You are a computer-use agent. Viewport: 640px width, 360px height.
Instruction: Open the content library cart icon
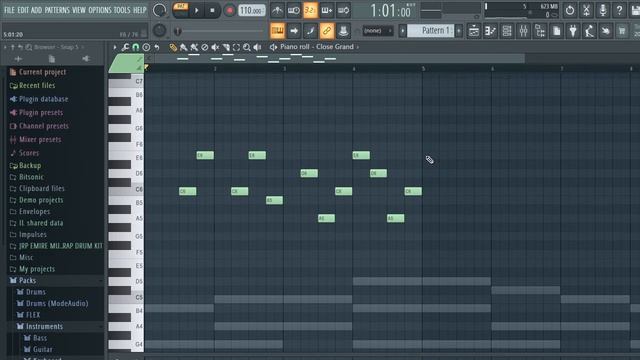622,31
